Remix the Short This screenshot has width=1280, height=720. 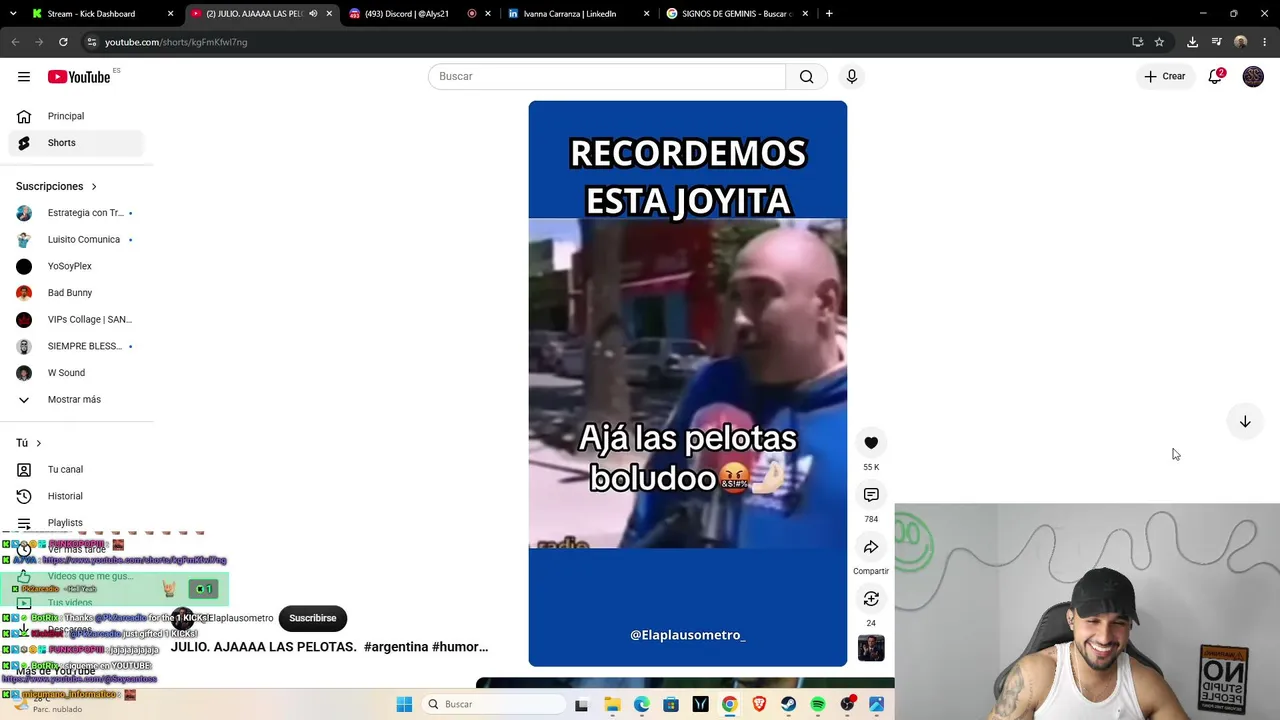pos(871,599)
